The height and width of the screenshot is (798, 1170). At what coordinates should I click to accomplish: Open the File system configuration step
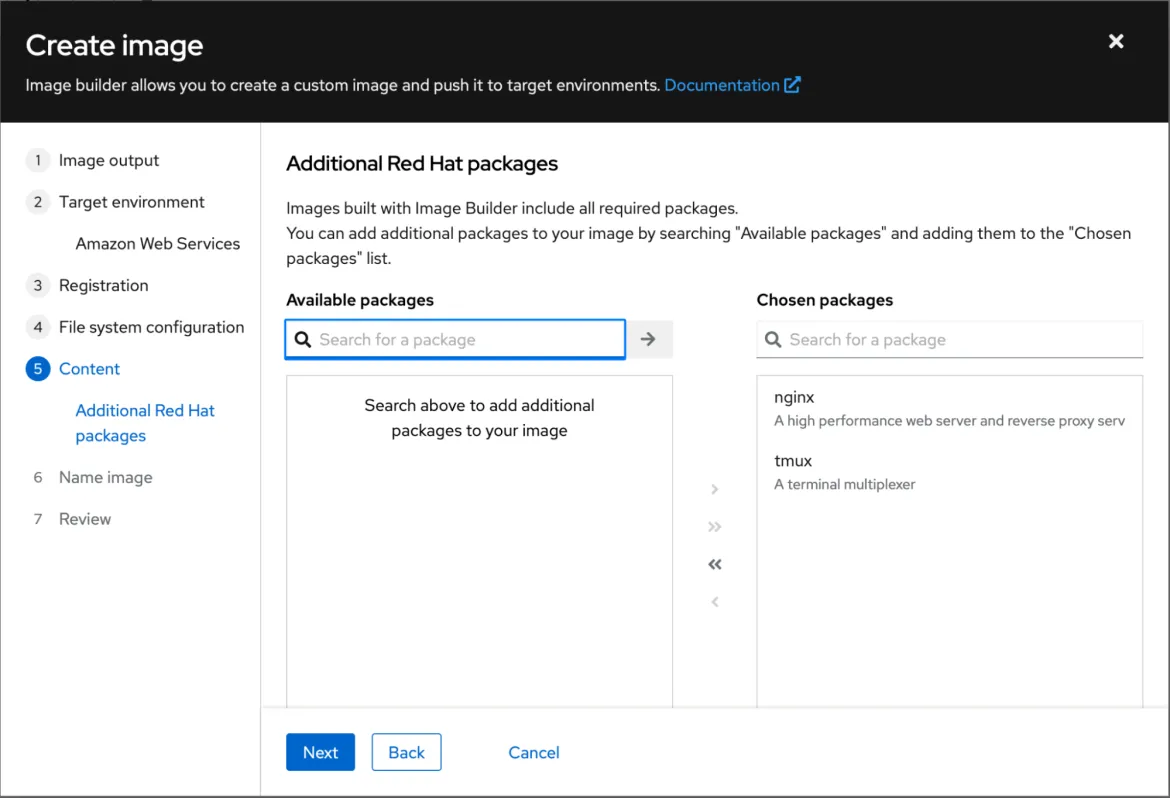pos(151,327)
